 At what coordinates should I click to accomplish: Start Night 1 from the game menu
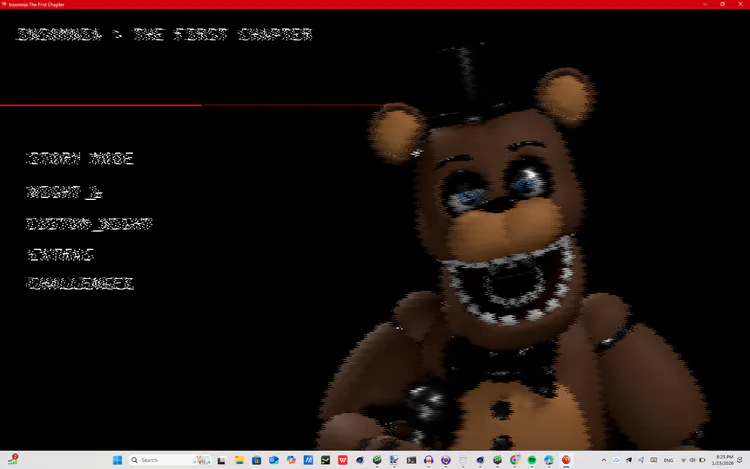pyautogui.click(x=64, y=192)
